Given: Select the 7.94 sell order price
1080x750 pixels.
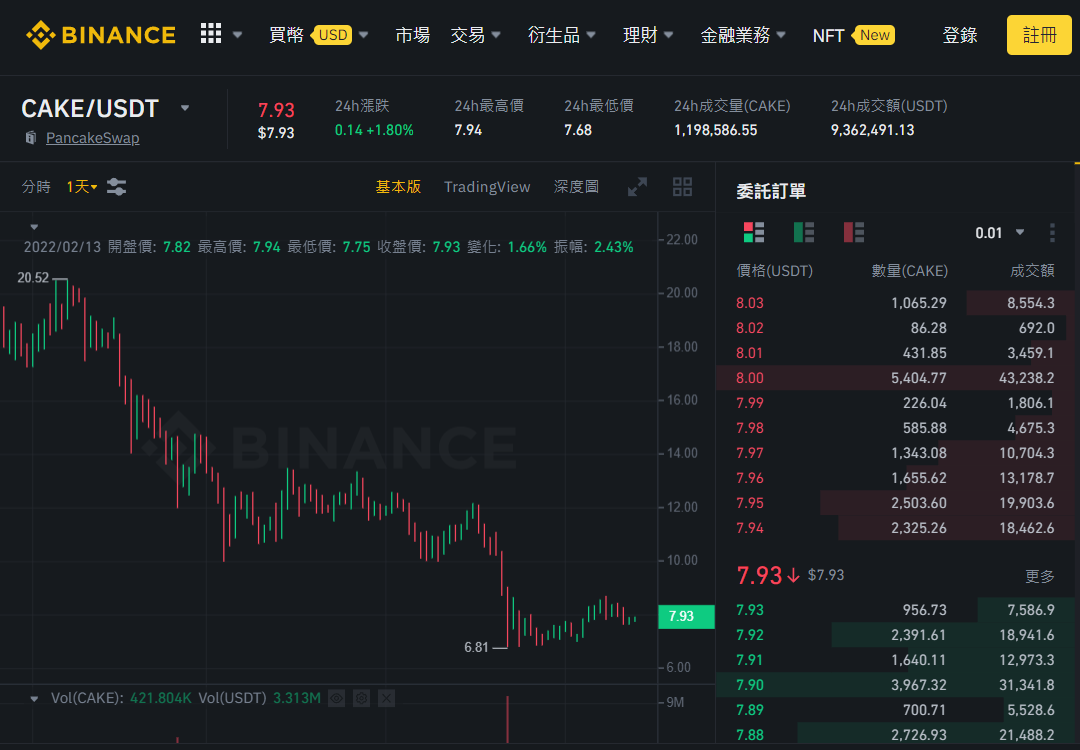Looking at the screenshot, I should [749, 528].
